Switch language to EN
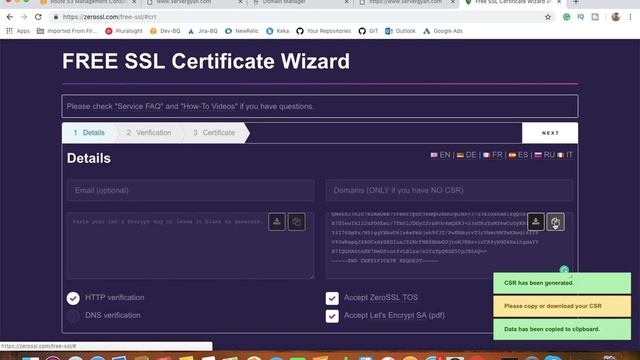This screenshot has height=360, width=640. click(440, 155)
